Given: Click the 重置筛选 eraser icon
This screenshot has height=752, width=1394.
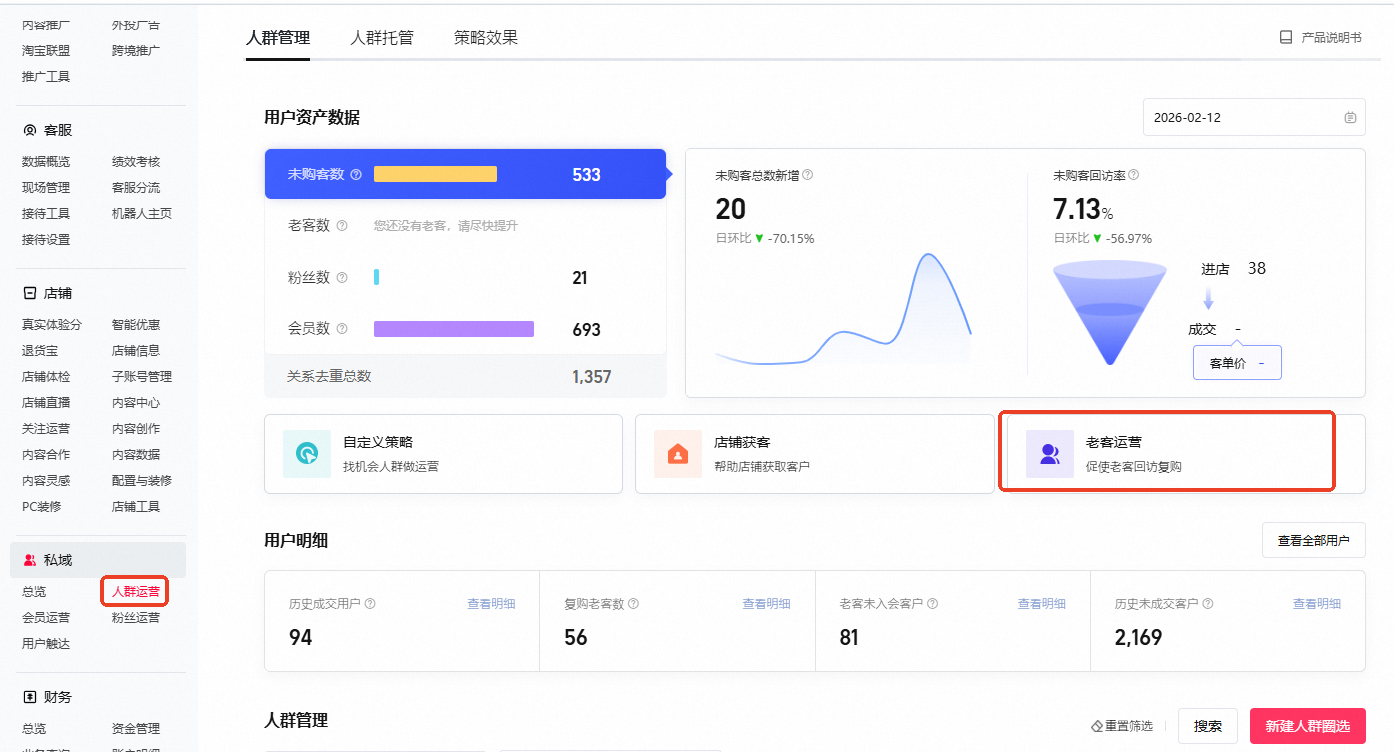Looking at the screenshot, I should 1096,726.
